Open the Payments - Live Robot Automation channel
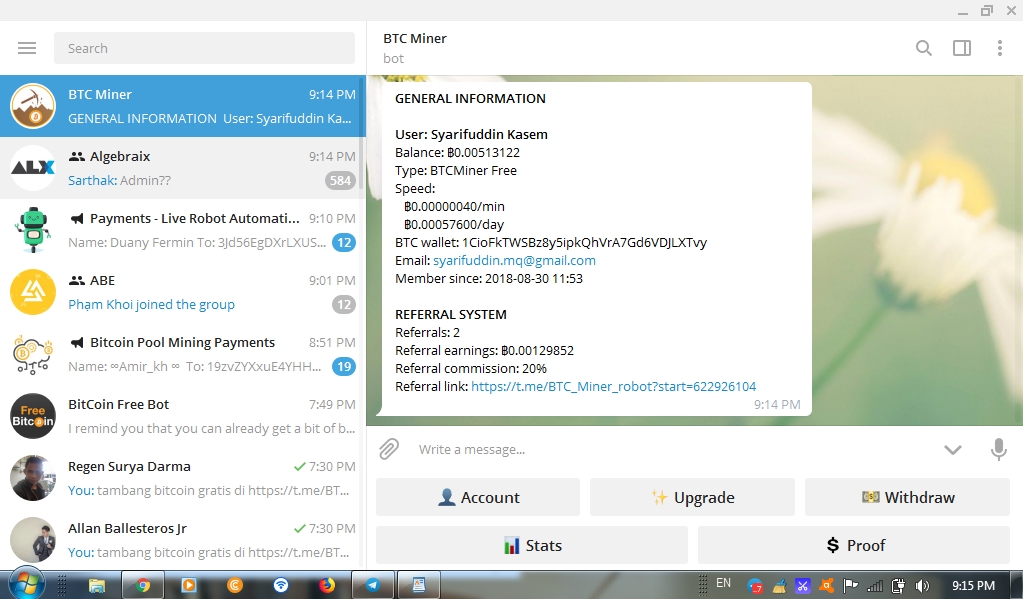The image size is (1023, 599). click(x=183, y=230)
